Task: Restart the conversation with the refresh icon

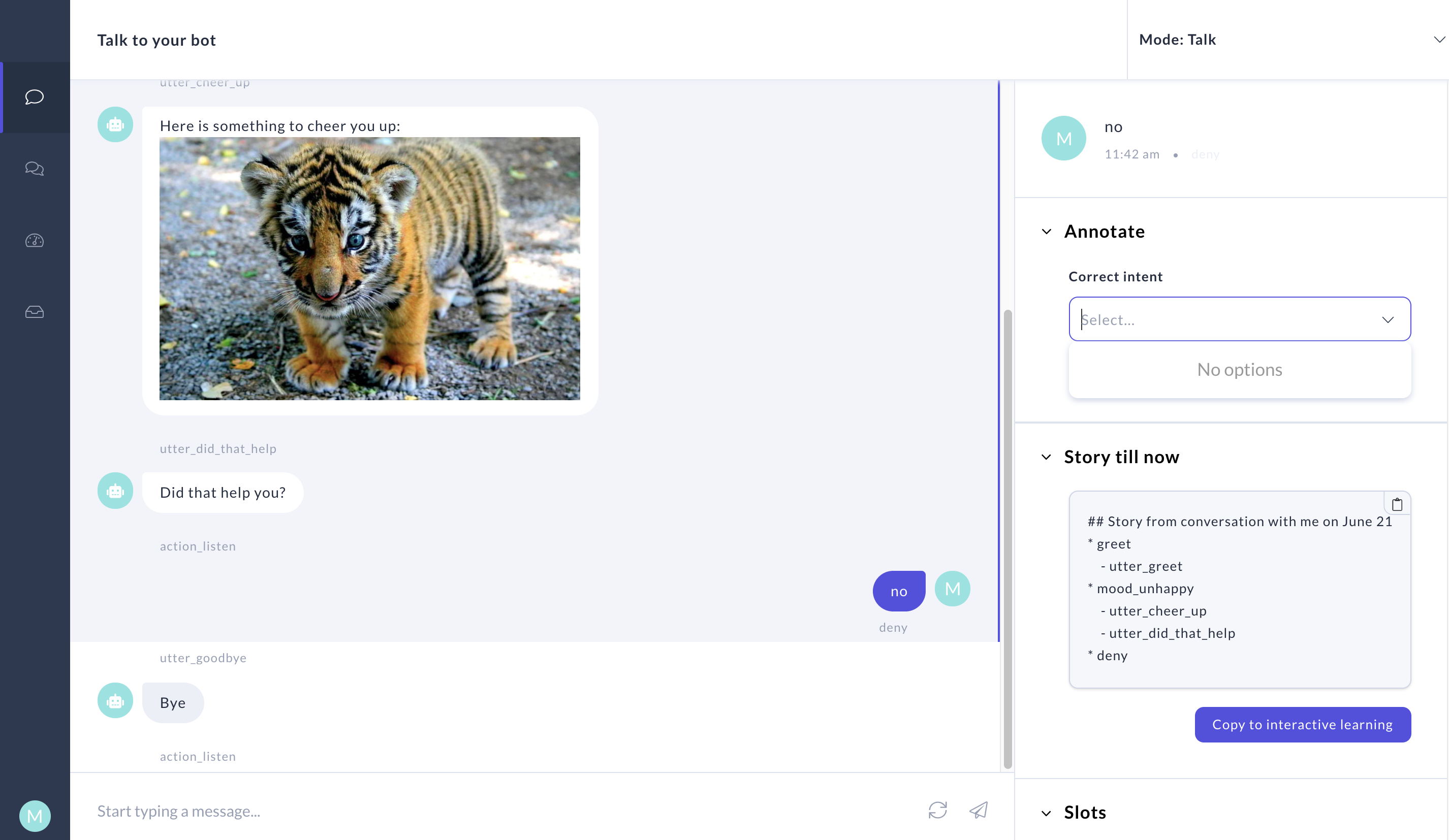Action: click(937, 810)
